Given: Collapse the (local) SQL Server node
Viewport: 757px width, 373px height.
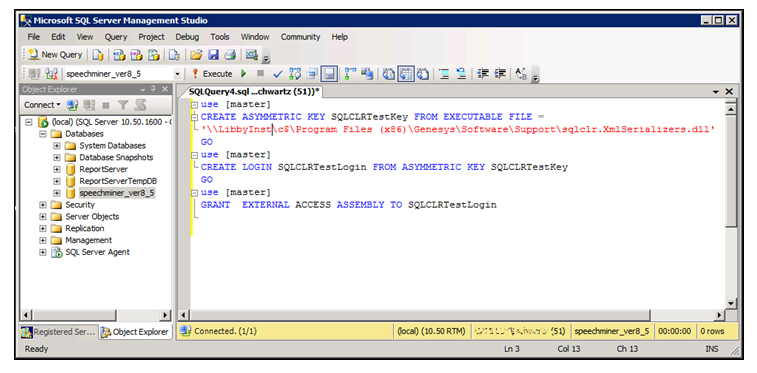Looking at the screenshot, I should pos(28,122).
